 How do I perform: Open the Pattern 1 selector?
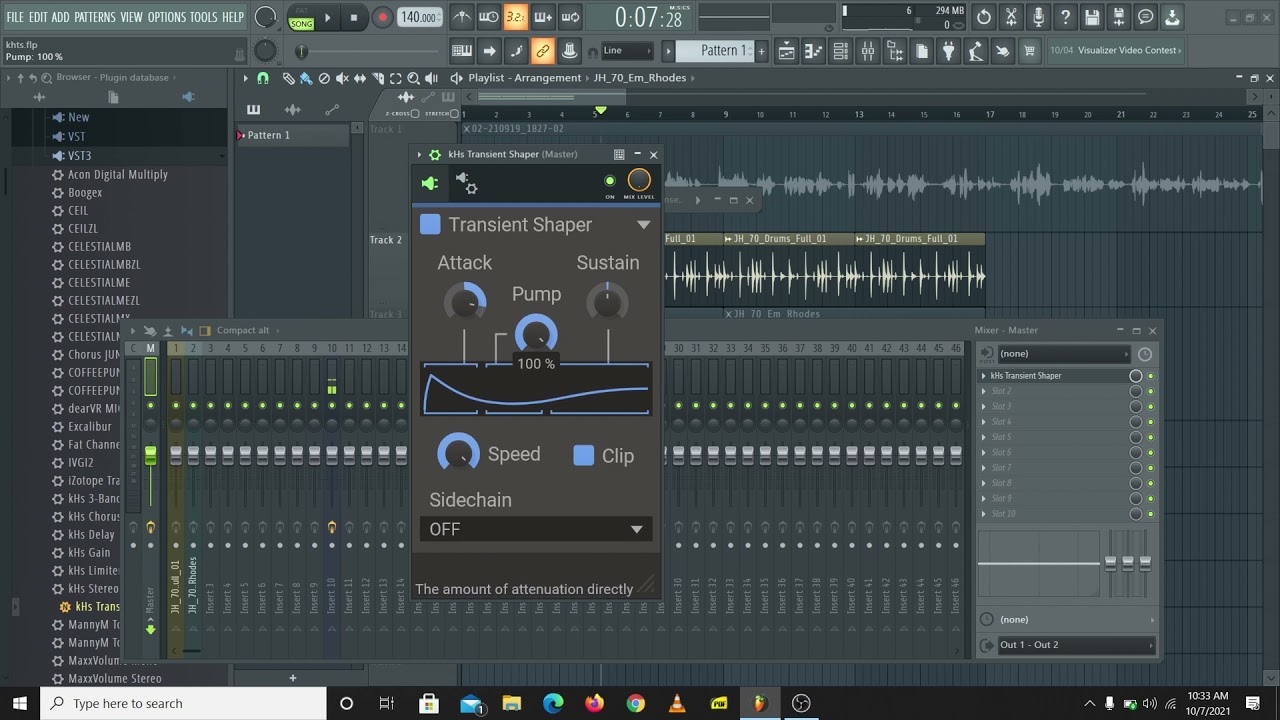[714, 50]
